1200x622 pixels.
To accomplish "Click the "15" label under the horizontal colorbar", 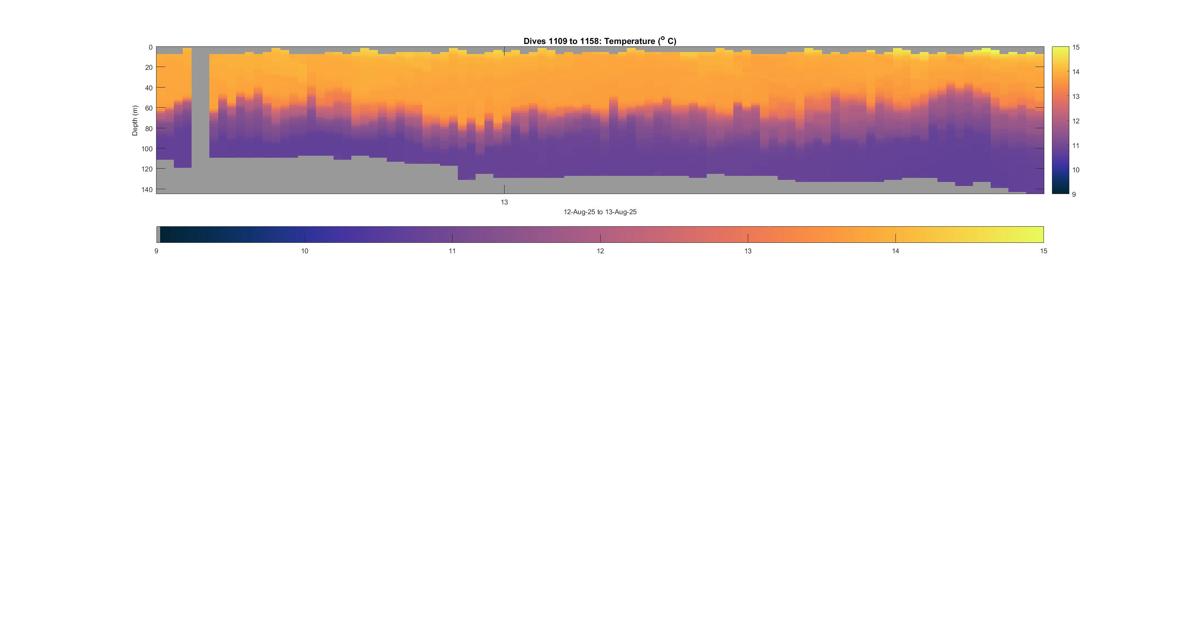I will point(1044,251).
